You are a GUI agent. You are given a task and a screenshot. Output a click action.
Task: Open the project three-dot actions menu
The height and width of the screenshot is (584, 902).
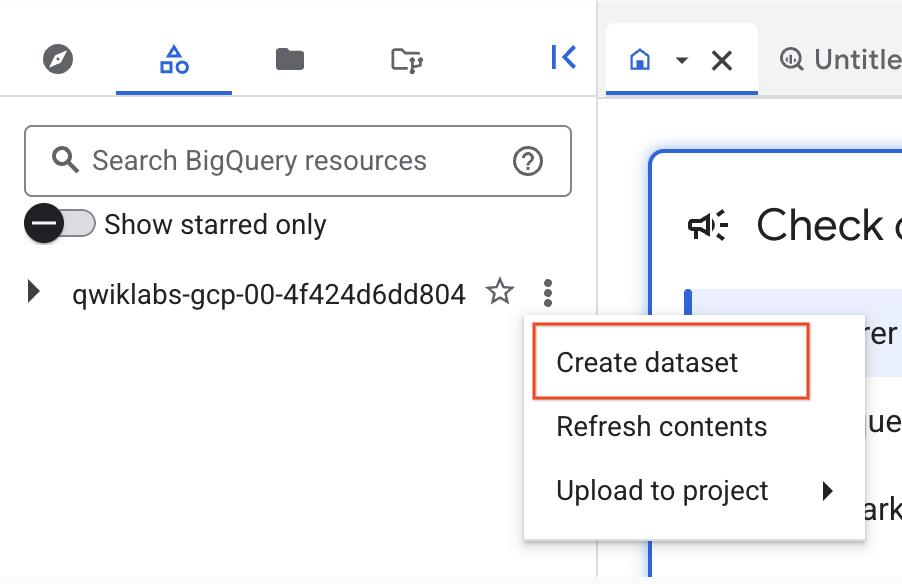pos(548,293)
